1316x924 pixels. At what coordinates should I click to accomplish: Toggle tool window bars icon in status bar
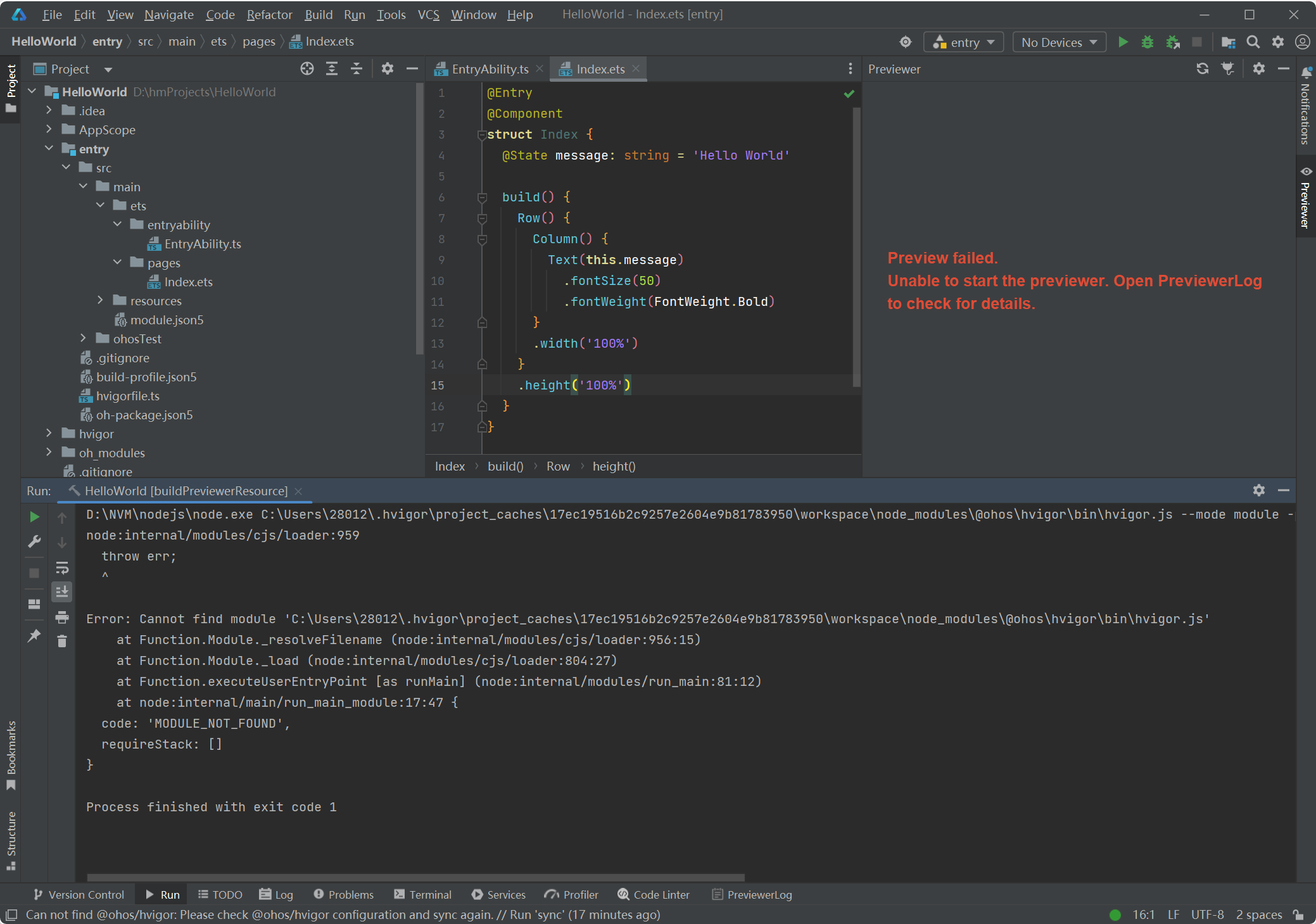click(11, 915)
